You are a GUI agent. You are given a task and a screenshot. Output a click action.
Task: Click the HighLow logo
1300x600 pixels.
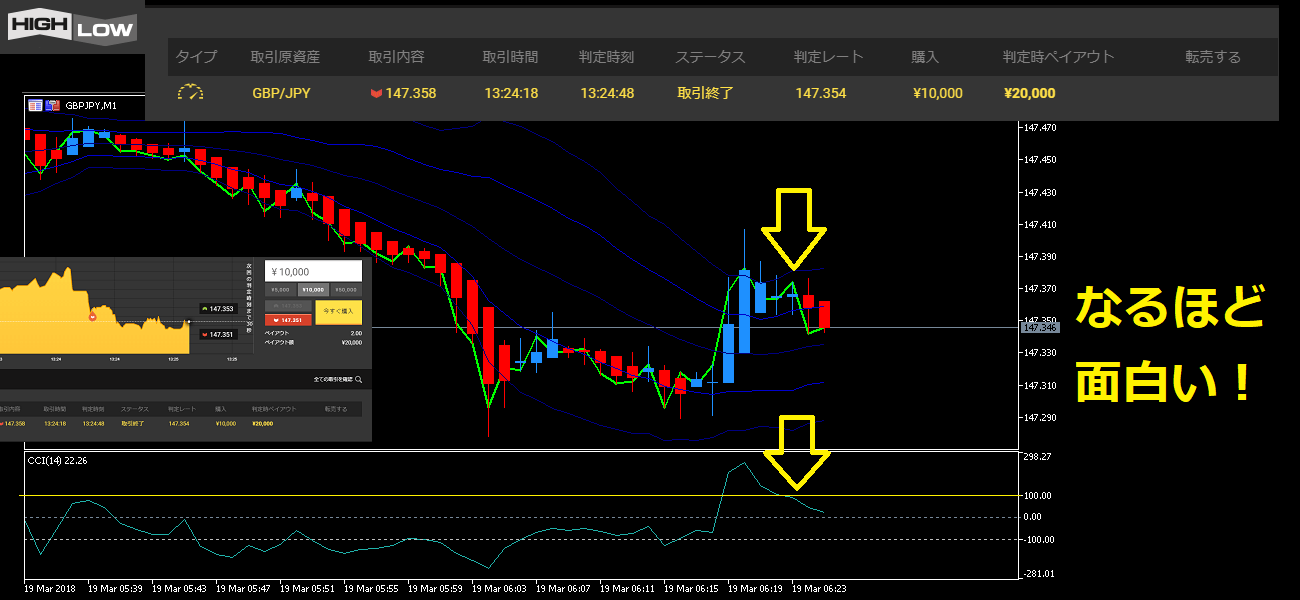tap(72, 27)
